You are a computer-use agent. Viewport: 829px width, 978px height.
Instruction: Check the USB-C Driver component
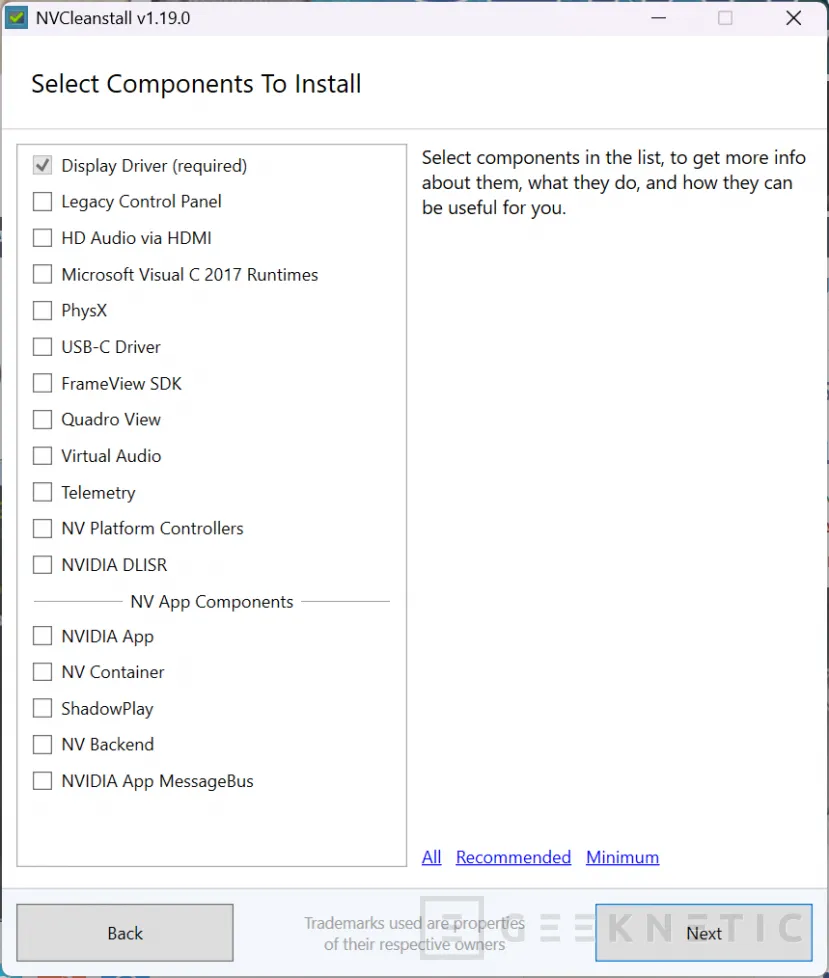tap(42, 346)
